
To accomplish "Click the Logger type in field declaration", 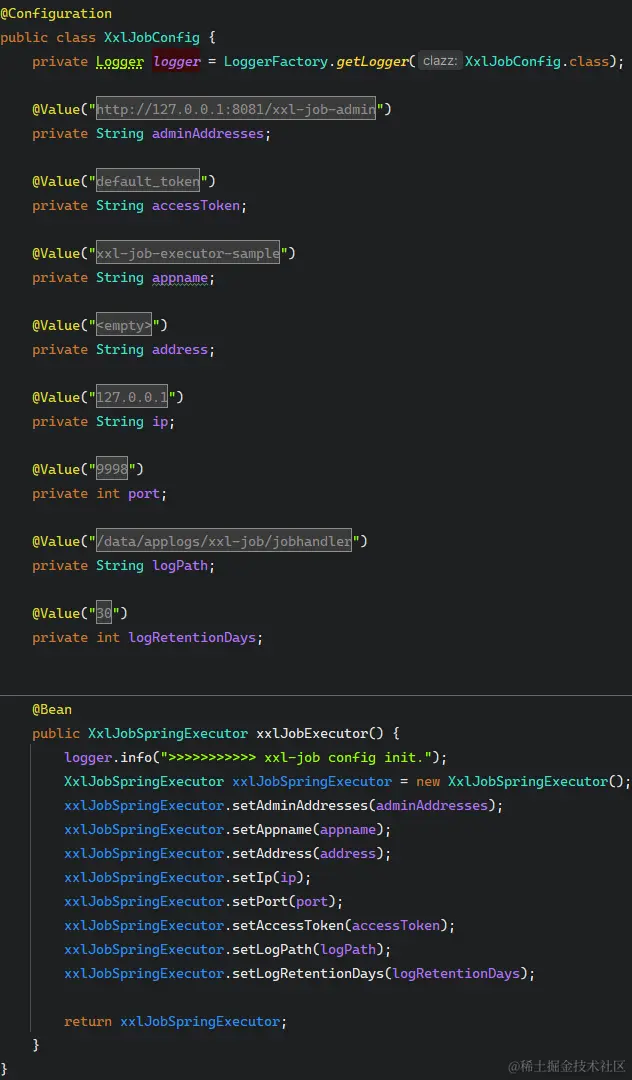I will point(120,61).
